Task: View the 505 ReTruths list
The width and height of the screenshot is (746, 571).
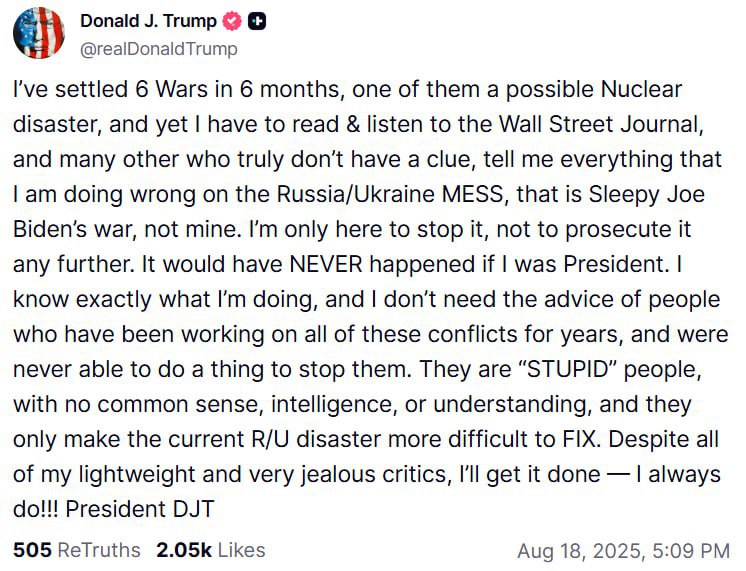Action: 77,550
